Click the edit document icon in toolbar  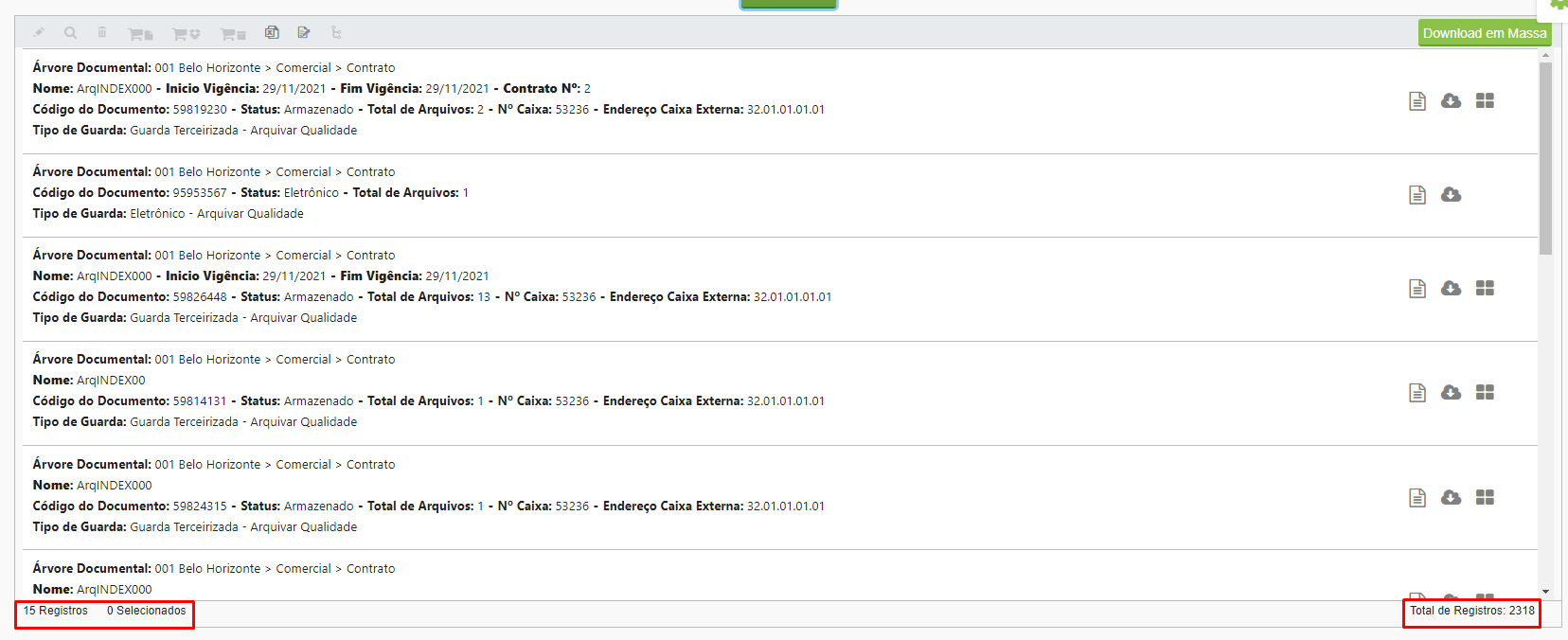click(x=304, y=32)
